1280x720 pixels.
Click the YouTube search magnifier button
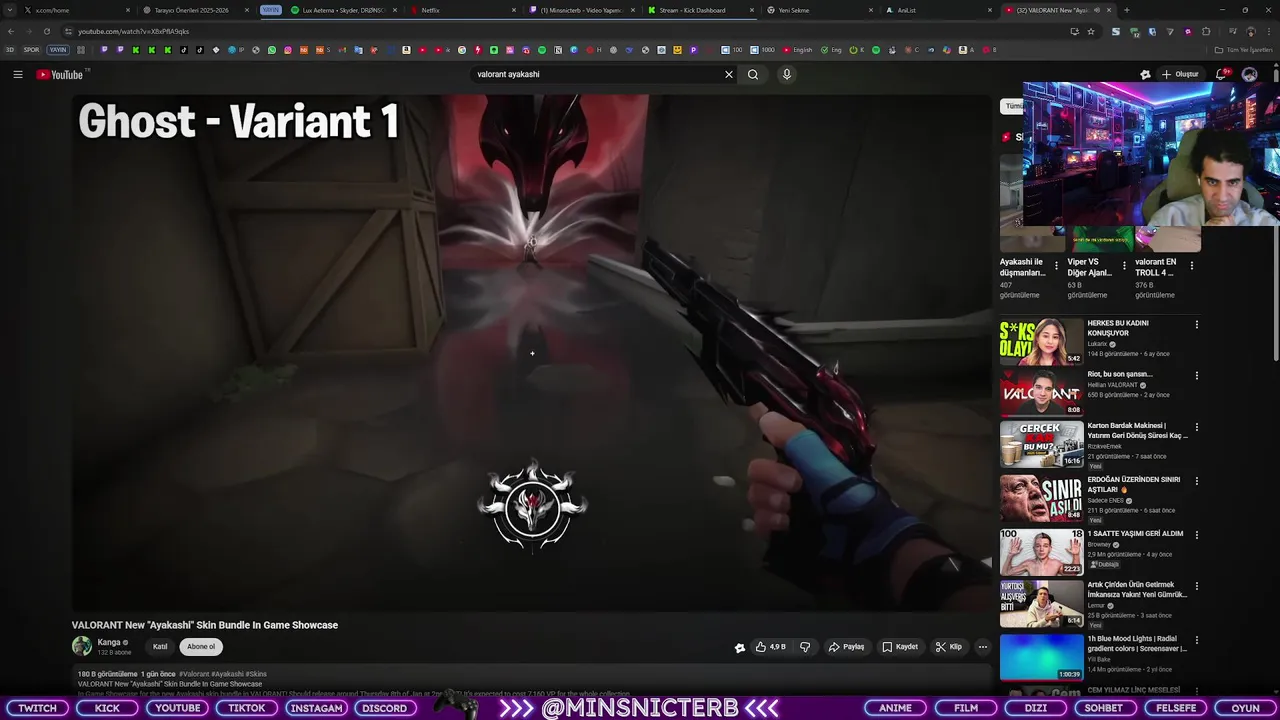pos(753,74)
